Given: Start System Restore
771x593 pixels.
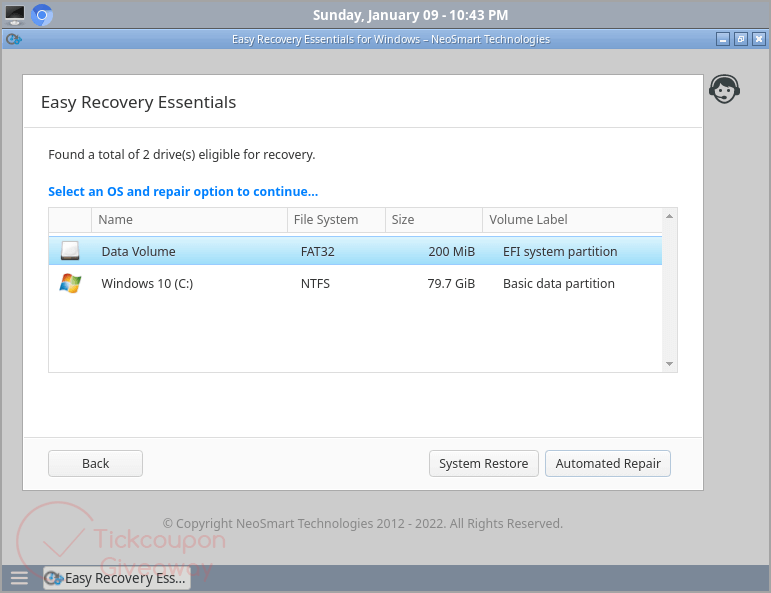Looking at the screenshot, I should [x=483, y=463].
